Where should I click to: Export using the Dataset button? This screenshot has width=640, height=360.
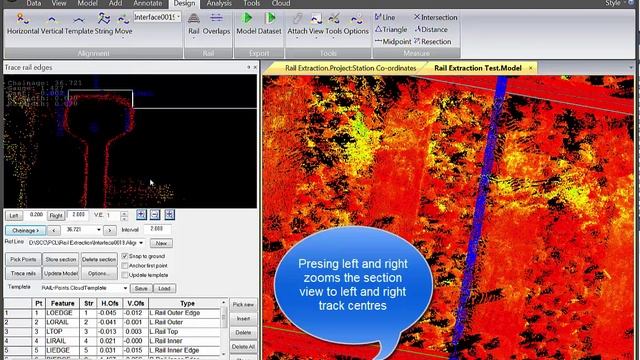270,24
